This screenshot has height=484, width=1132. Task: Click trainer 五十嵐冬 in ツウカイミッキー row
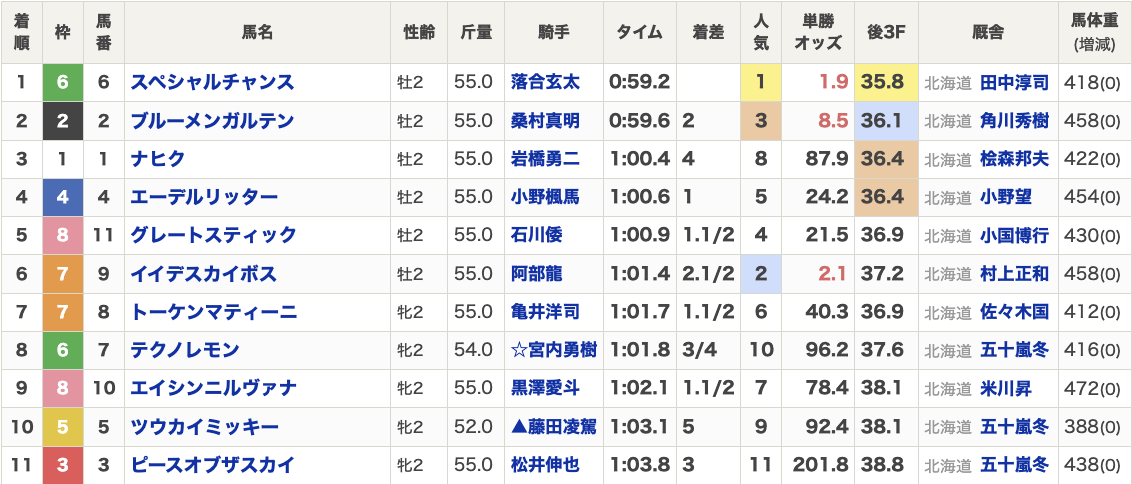click(1014, 427)
